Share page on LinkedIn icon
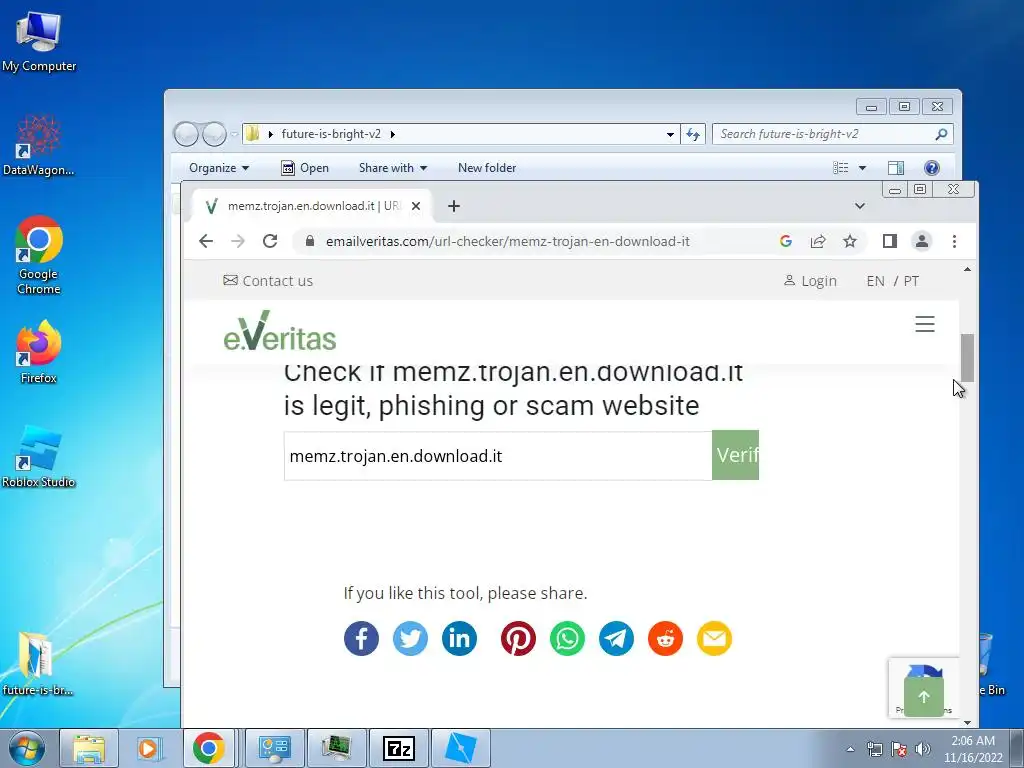The image size is (1024, 768). (459, 639)
